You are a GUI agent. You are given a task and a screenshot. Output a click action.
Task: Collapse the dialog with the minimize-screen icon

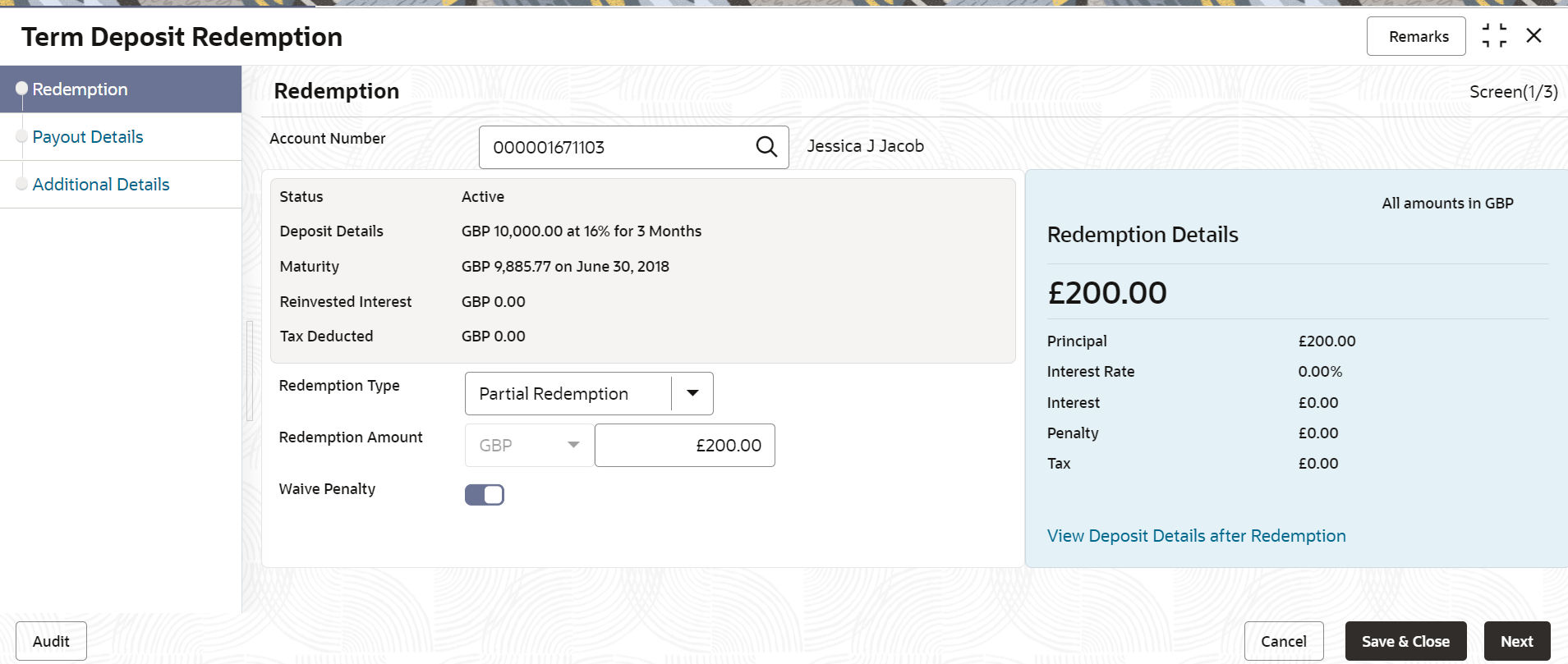[1494, 36]
